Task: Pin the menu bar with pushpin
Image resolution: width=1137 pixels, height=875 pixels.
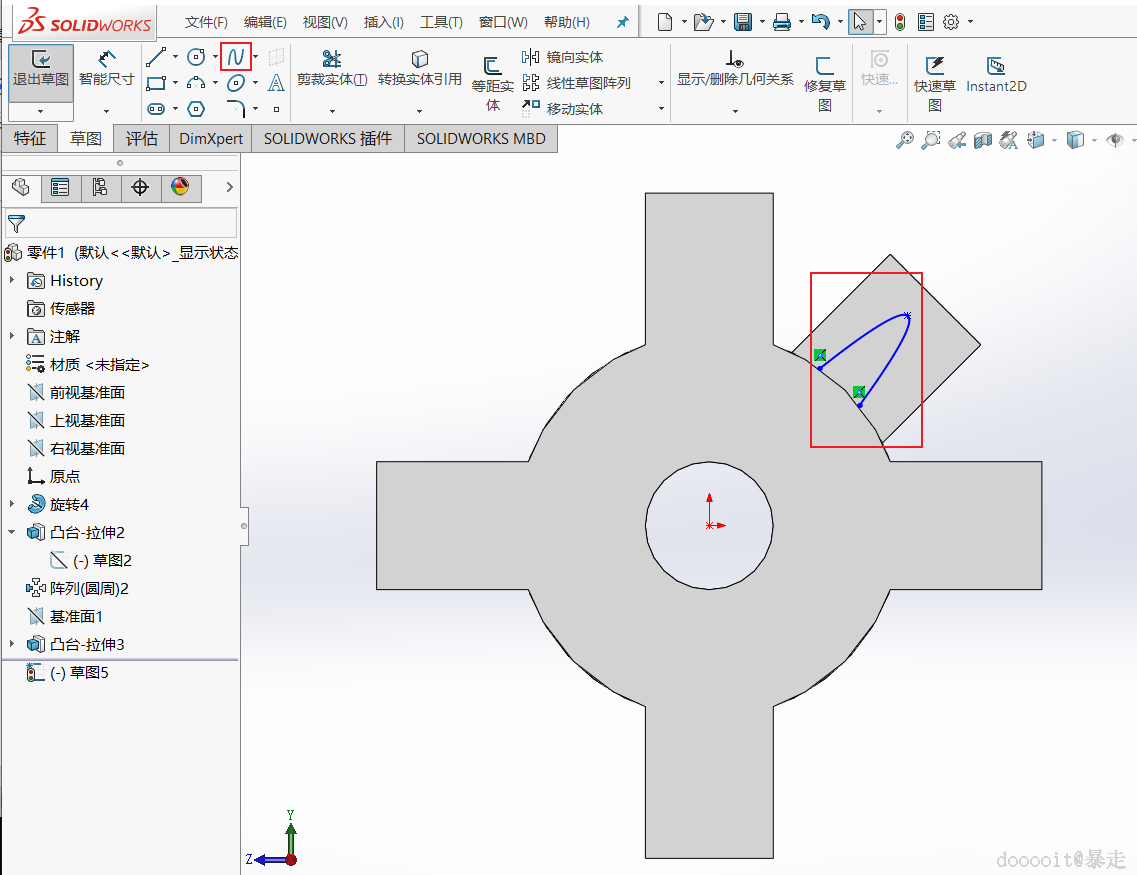Action: point(622,22)
